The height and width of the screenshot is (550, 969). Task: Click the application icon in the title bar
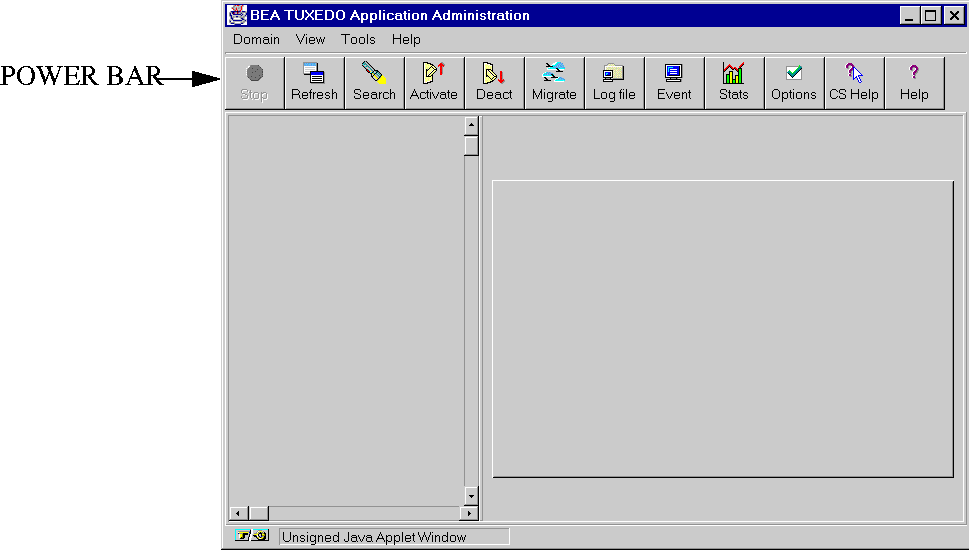pyautogui.click(x=237, y=15)
